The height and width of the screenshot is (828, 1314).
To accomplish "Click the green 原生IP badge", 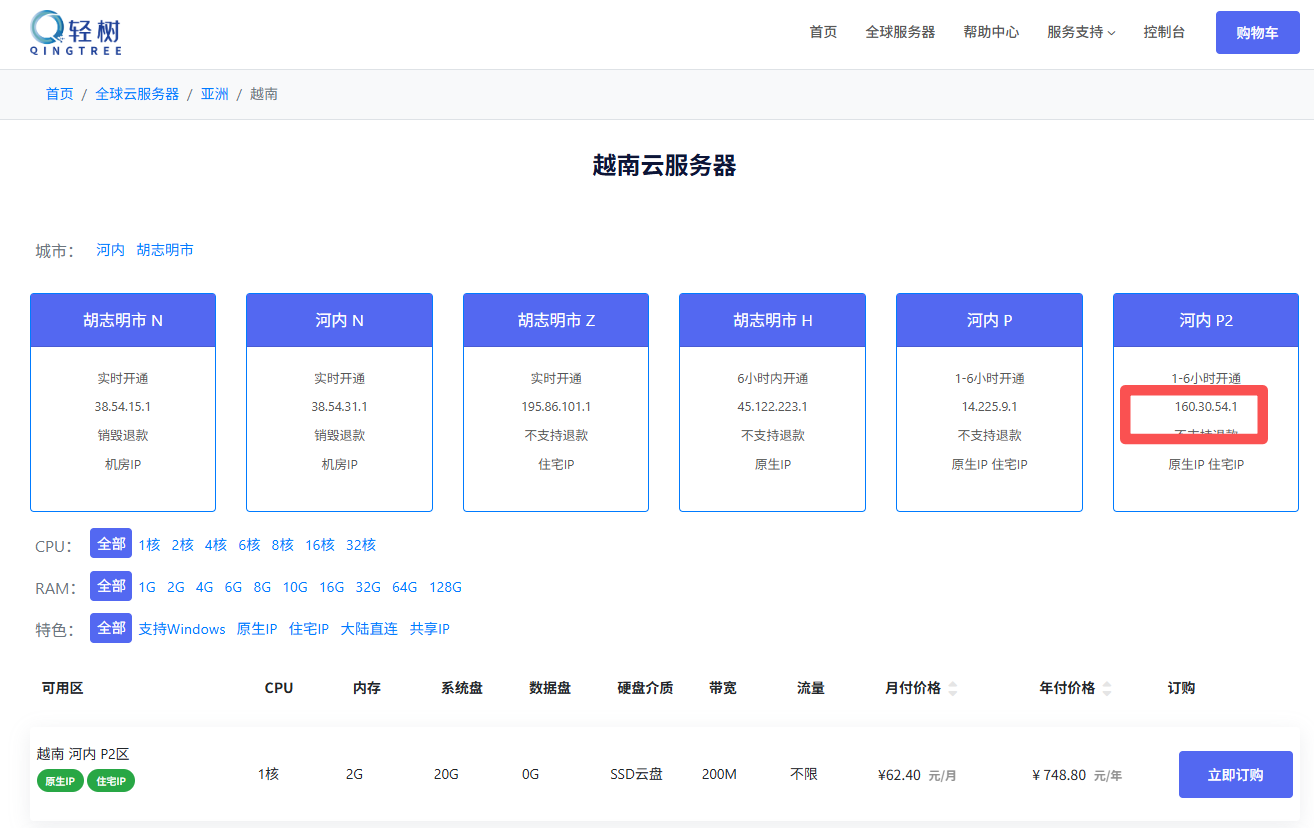I will pos(60,781).
